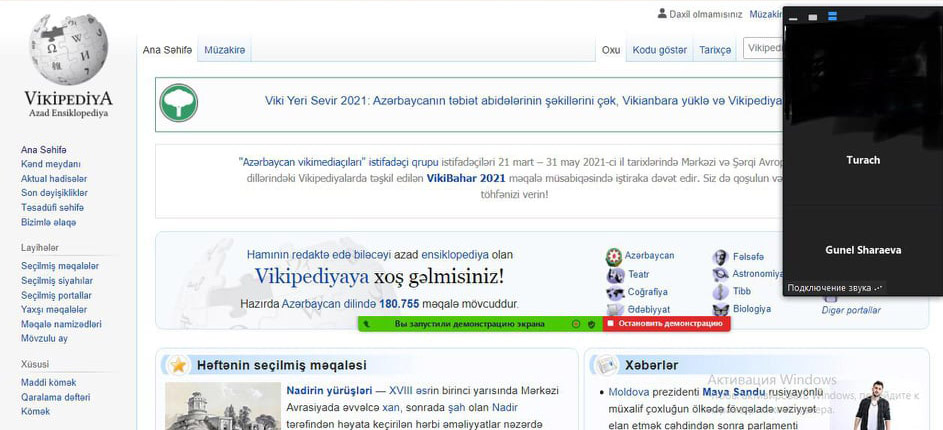Open Bizimlə əlaqə sidebar link
This screenshot has width=943, height=430.
point(48,223)
